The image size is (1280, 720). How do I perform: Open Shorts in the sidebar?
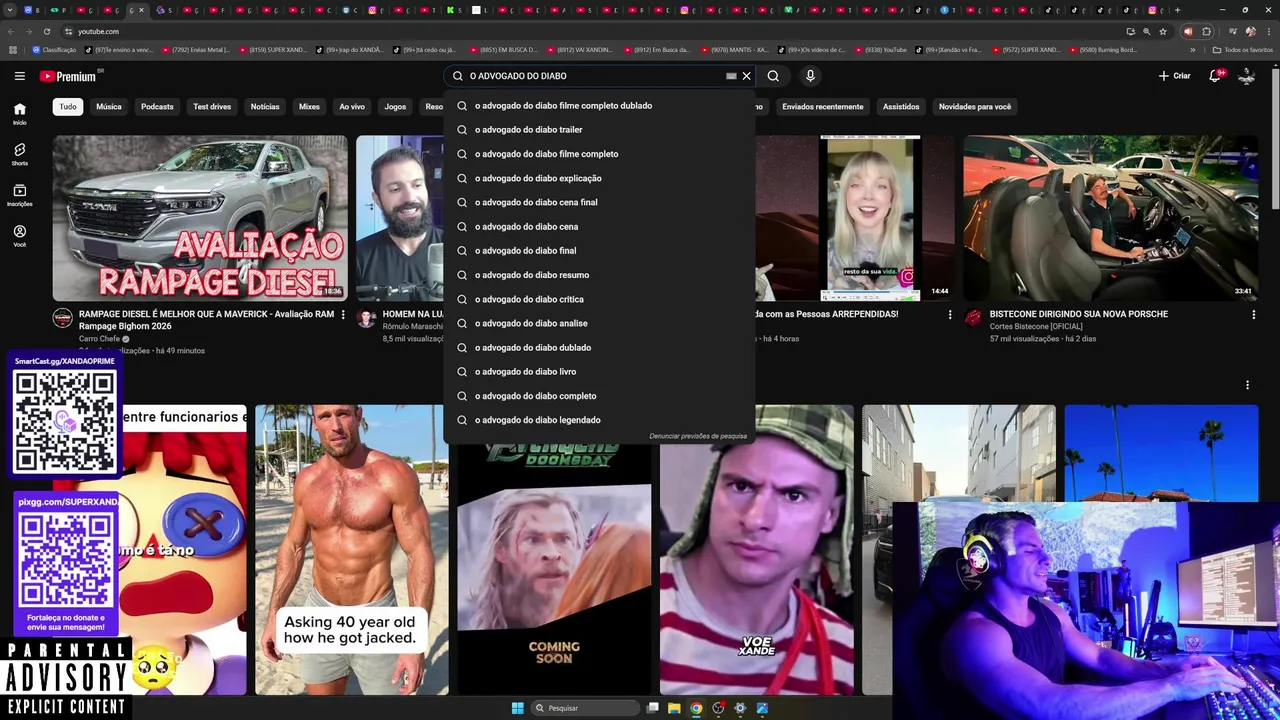[x=19, y=154]
